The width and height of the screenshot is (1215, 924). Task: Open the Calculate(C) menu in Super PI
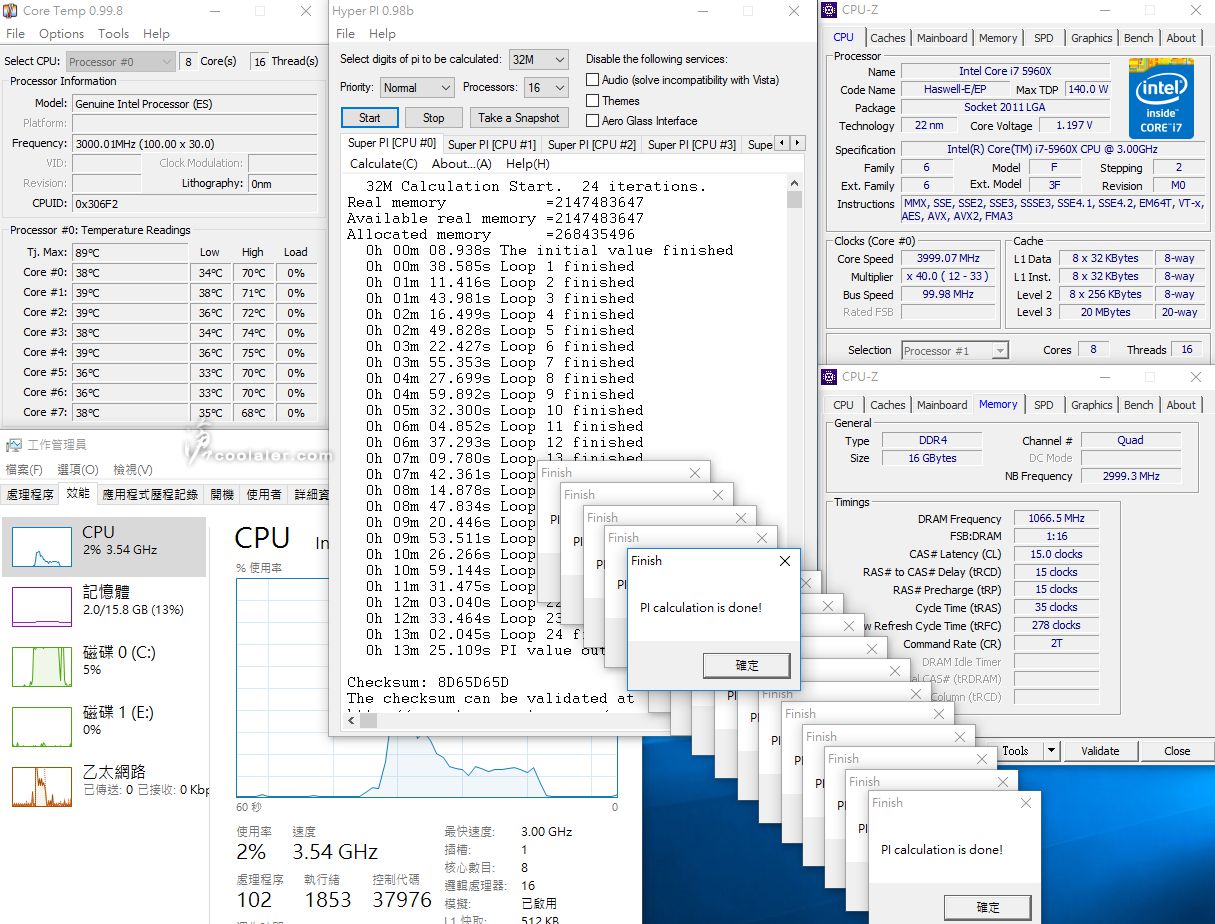click(384, 164)
